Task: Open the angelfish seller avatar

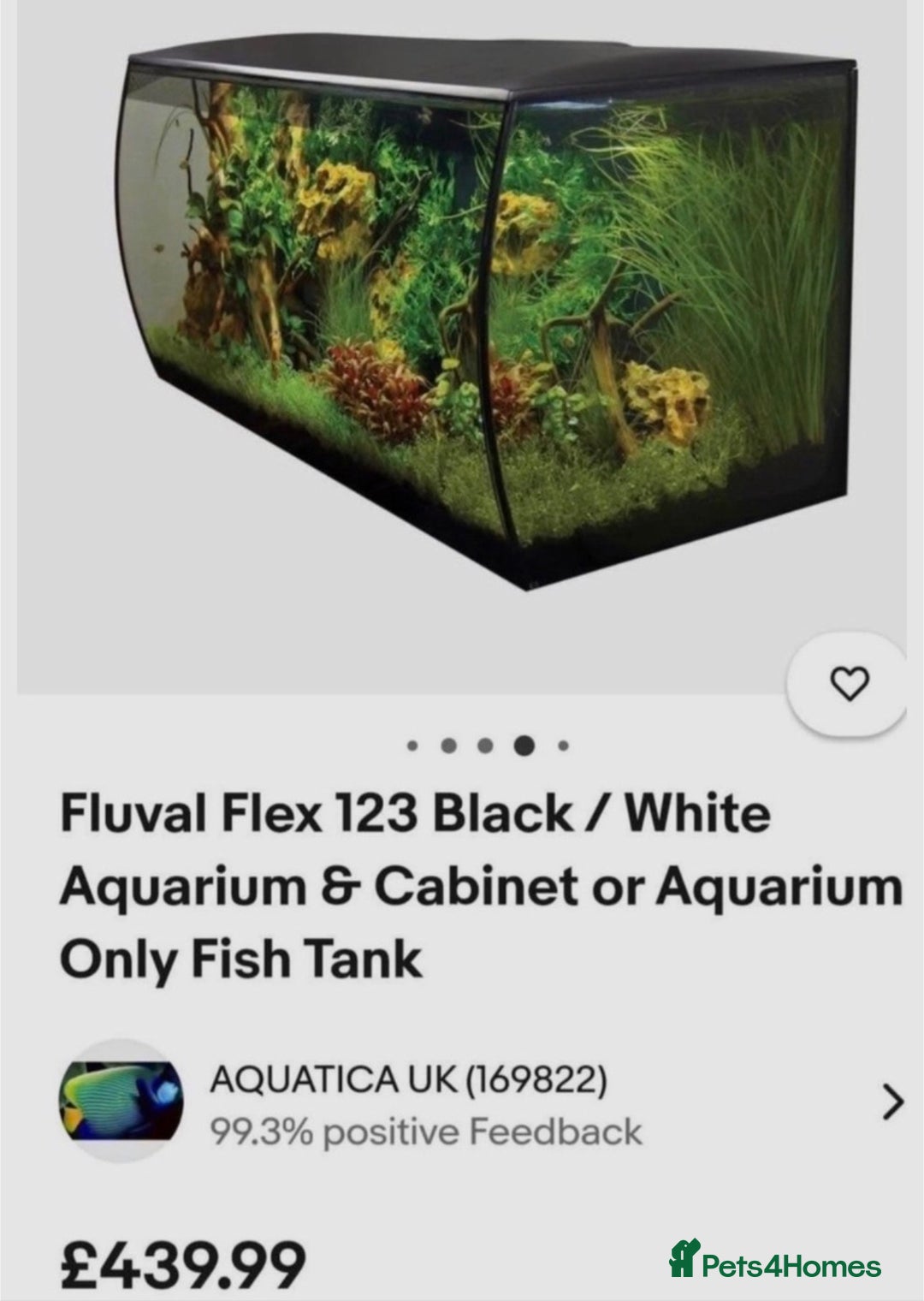Action: [x=120, y=1101]
